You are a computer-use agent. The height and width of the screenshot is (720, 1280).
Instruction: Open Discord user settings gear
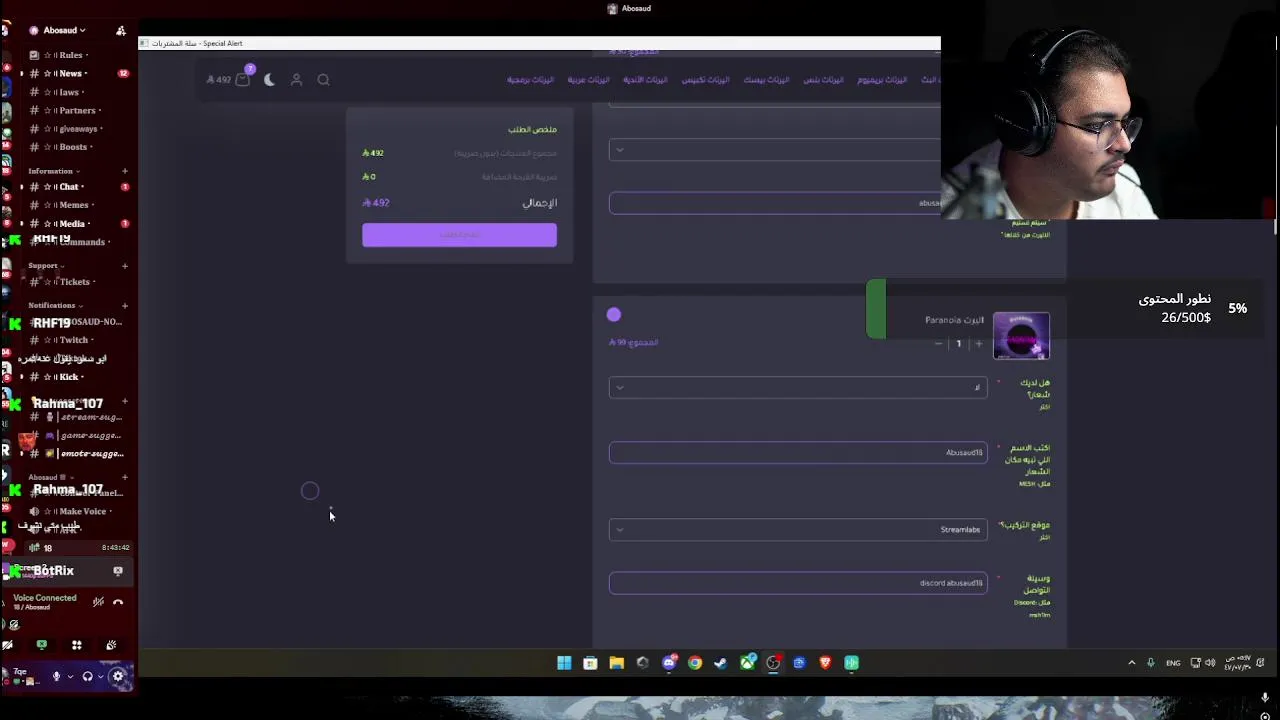118,677
